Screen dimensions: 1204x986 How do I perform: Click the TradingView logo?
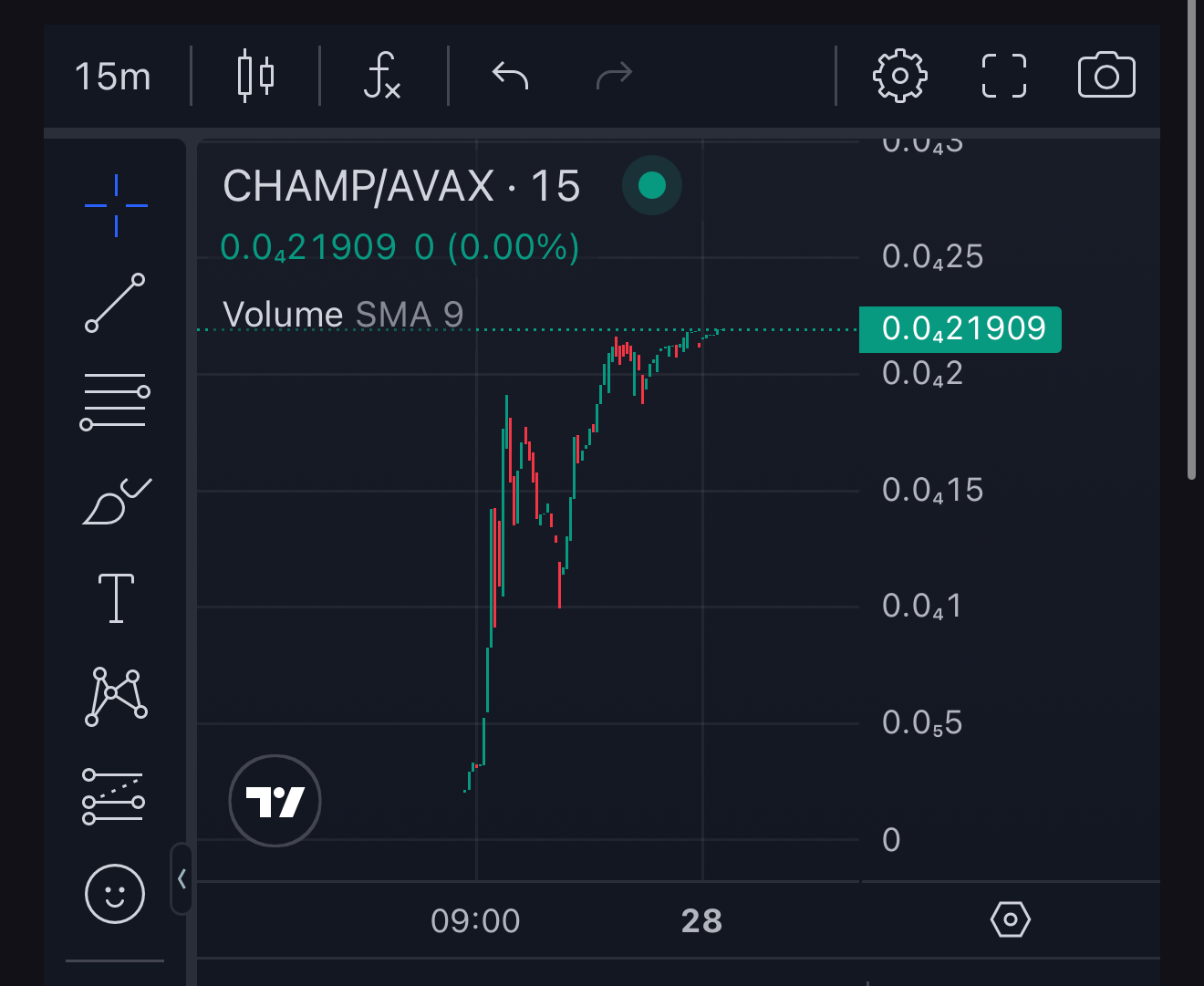point(275,801)
